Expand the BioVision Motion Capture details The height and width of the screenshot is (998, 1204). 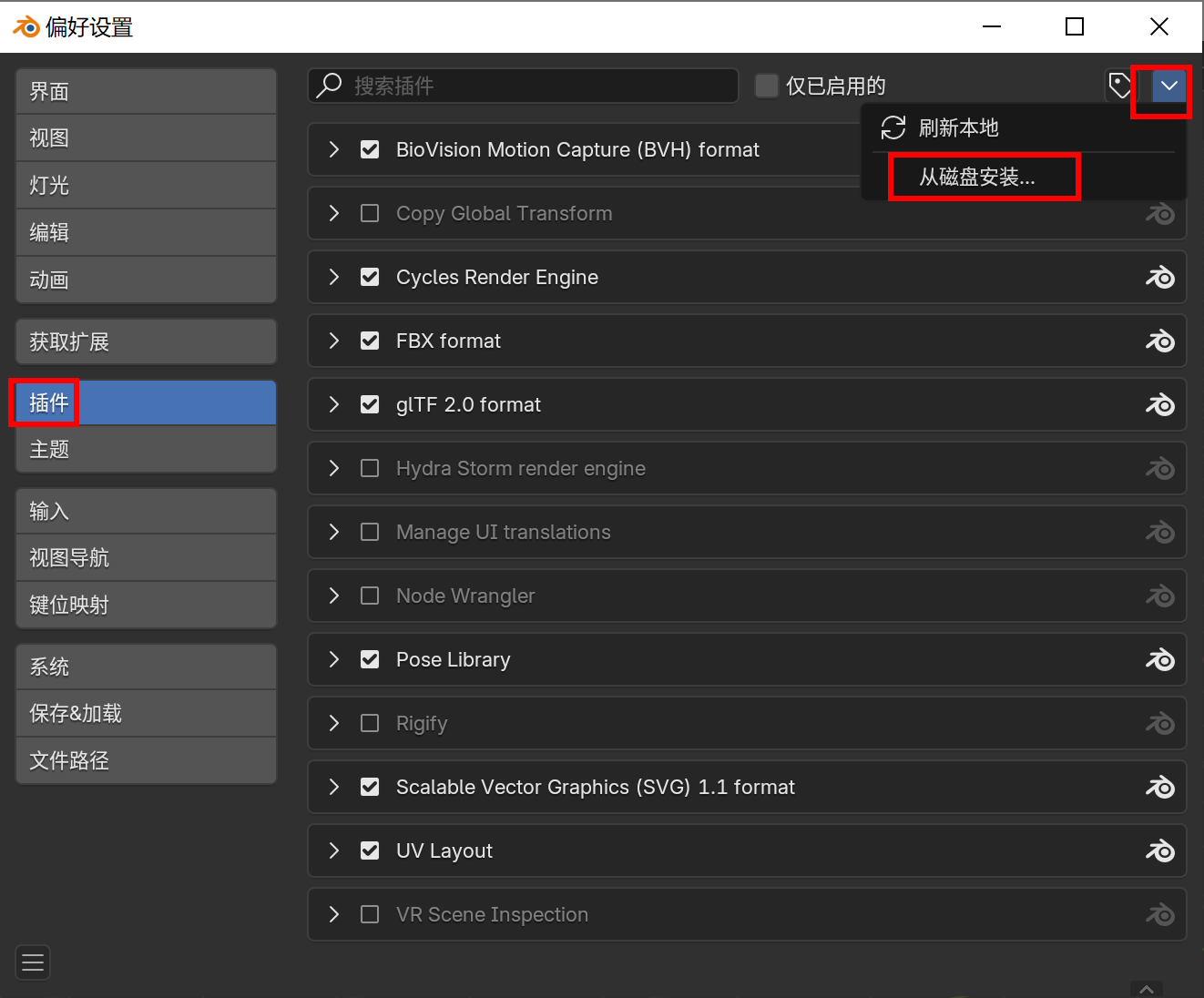coord(334,149)
